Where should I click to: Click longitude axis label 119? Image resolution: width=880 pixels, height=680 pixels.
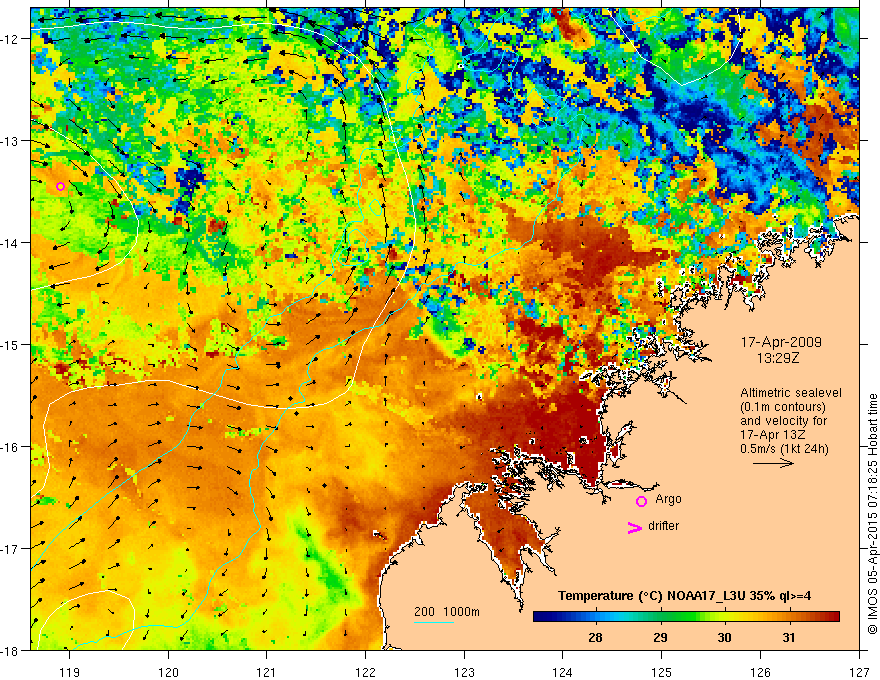[69, 672]
